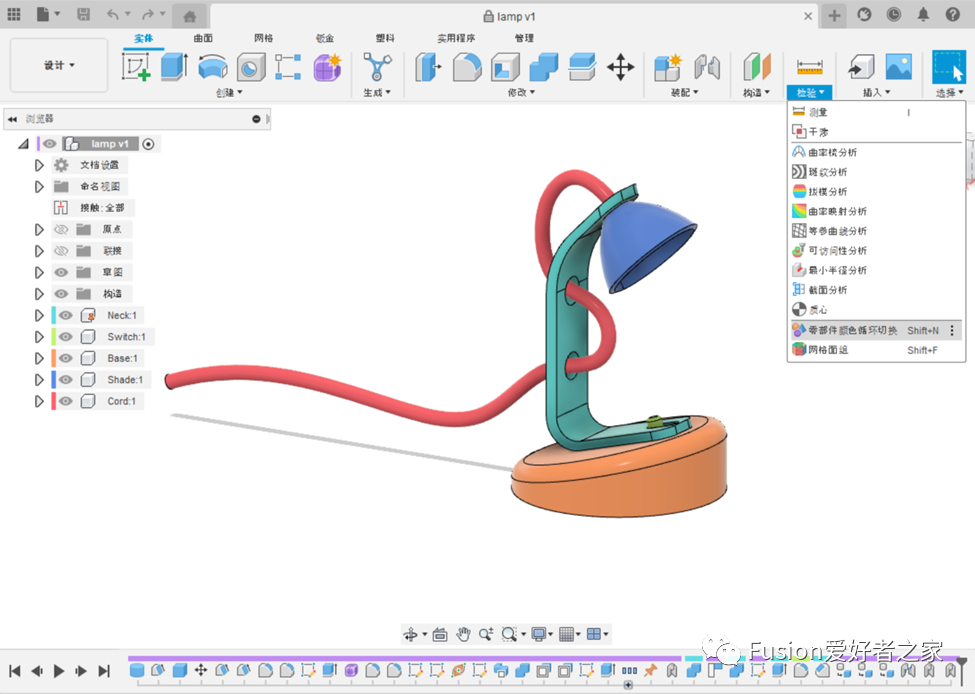
Task: Click the Revolve tool icon
Action: click(212, 67)
